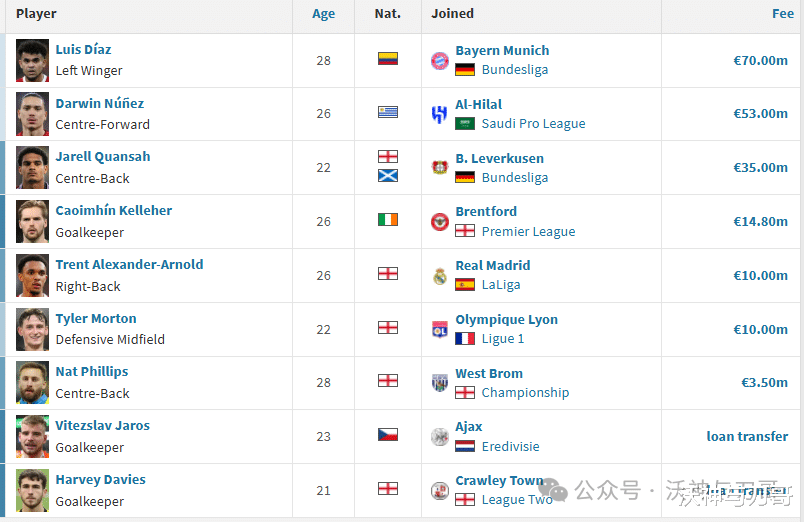Sort the table by Age column
804x522 pixels.
(x=324, y=14)
